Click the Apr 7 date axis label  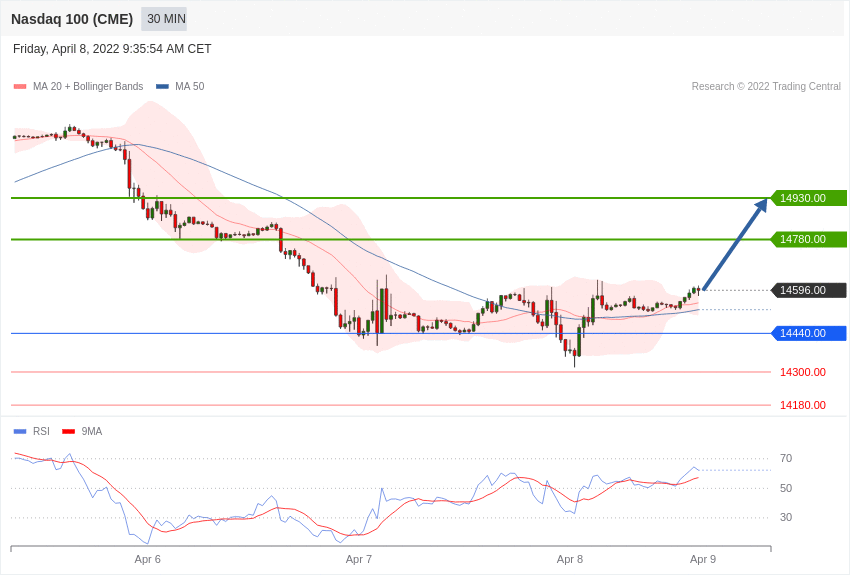click(359, 559)
